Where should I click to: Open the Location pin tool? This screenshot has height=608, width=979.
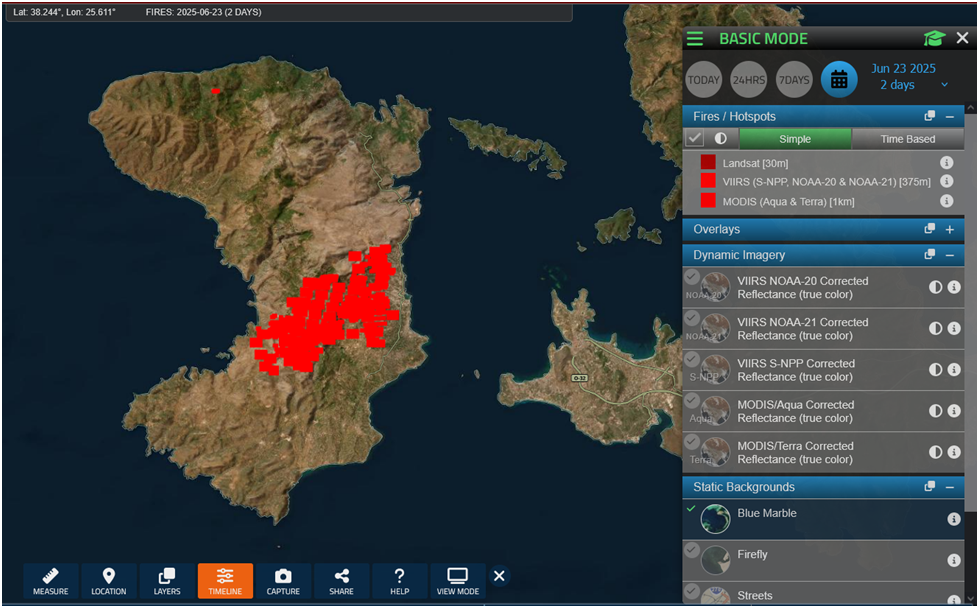[x=109, y=580]
